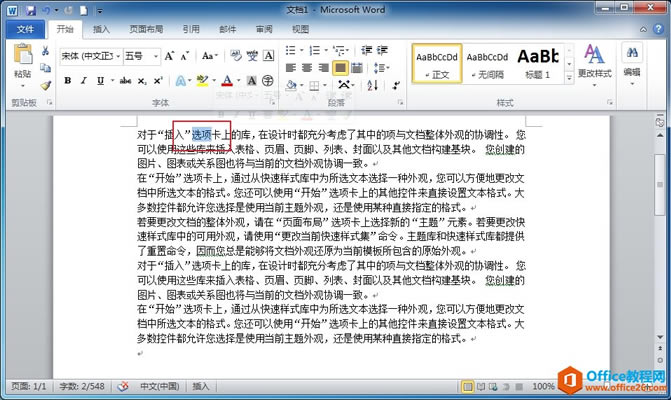This screenshot has height=400, width=671.
Task: Apply the Heading 1 (标题 1) style
Action: click(538, 63)
